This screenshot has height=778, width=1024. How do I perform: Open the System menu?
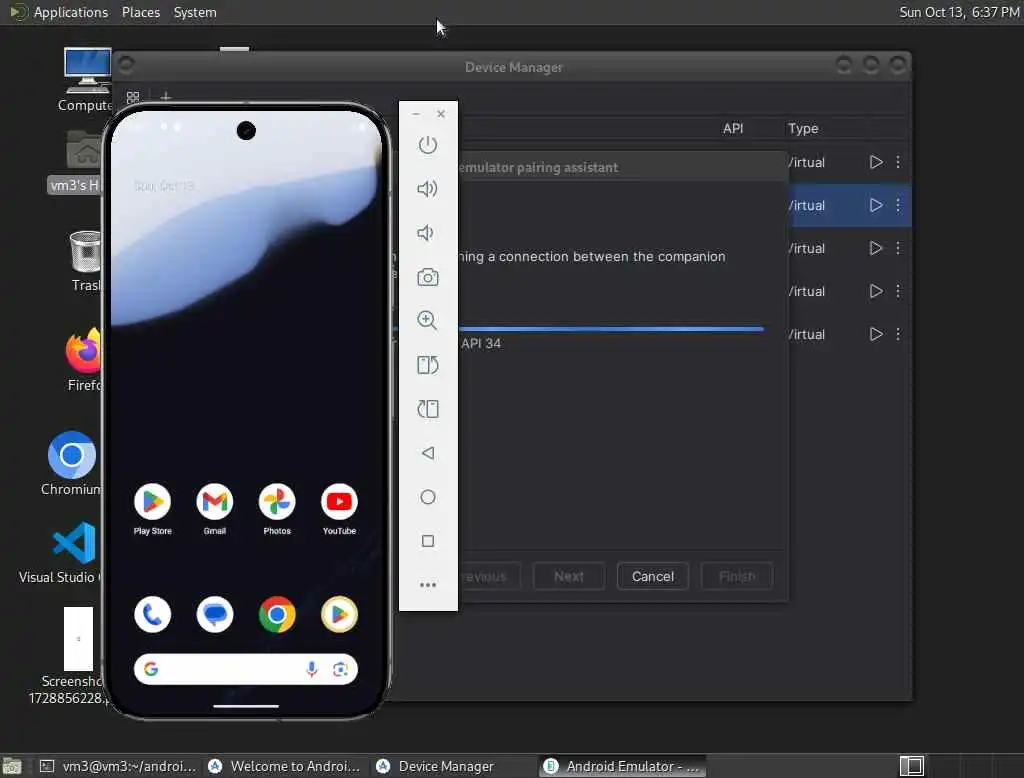pos(195,12)
